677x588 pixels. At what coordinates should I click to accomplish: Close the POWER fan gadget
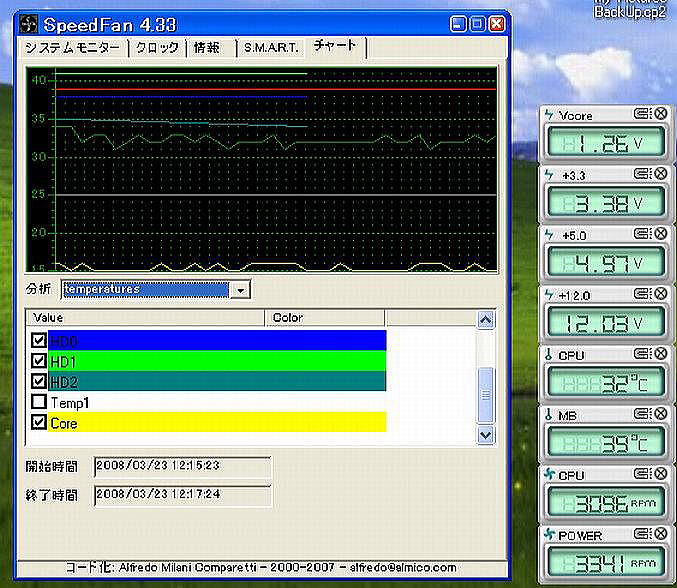[661, 534]
